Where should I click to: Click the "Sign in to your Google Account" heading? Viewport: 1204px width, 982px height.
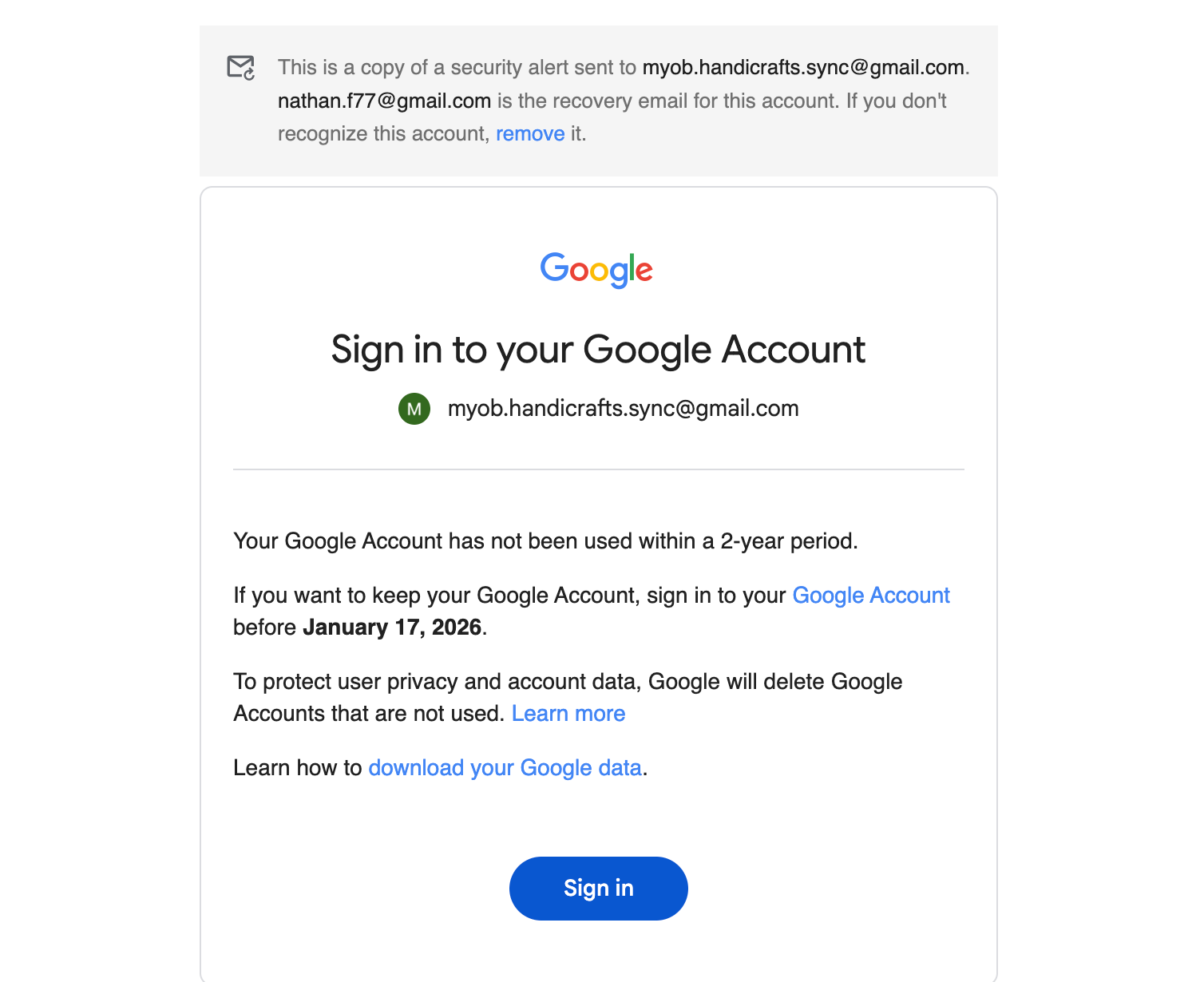click(598, 350)
